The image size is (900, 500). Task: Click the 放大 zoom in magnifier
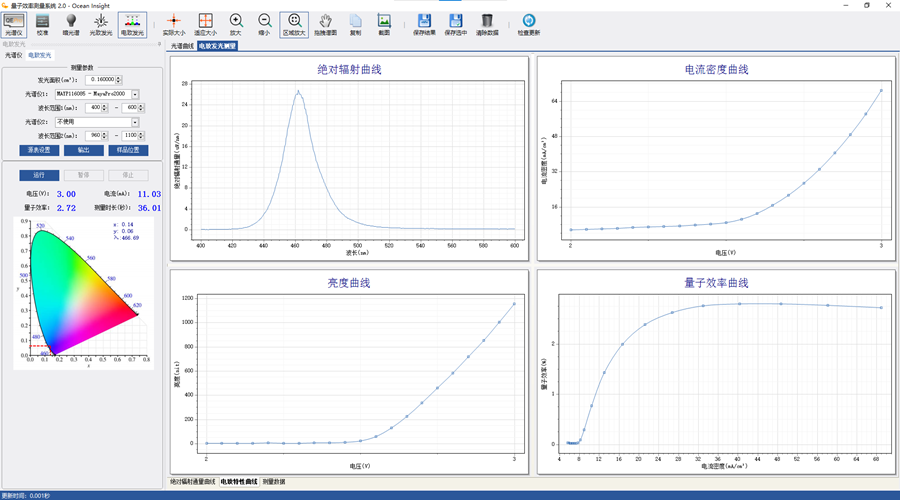tap(236, 23)
